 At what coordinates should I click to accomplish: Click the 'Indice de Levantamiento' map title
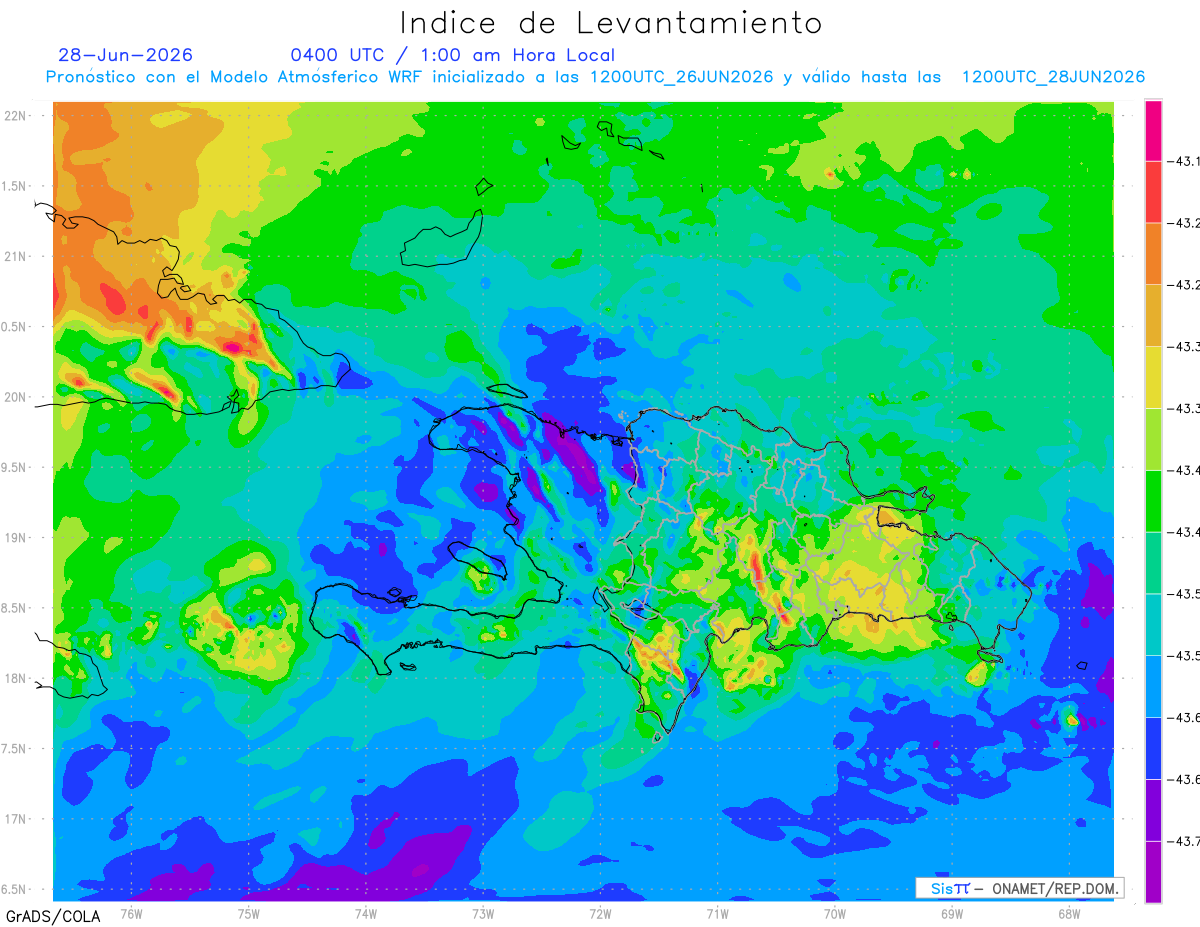pos(610,23)
